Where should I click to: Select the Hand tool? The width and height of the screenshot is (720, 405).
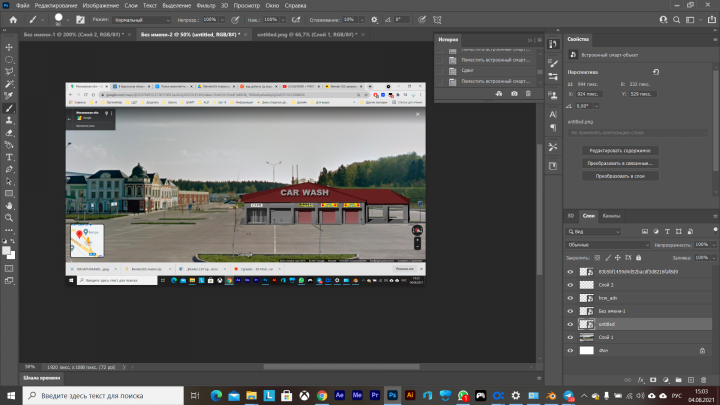point(9,206)
